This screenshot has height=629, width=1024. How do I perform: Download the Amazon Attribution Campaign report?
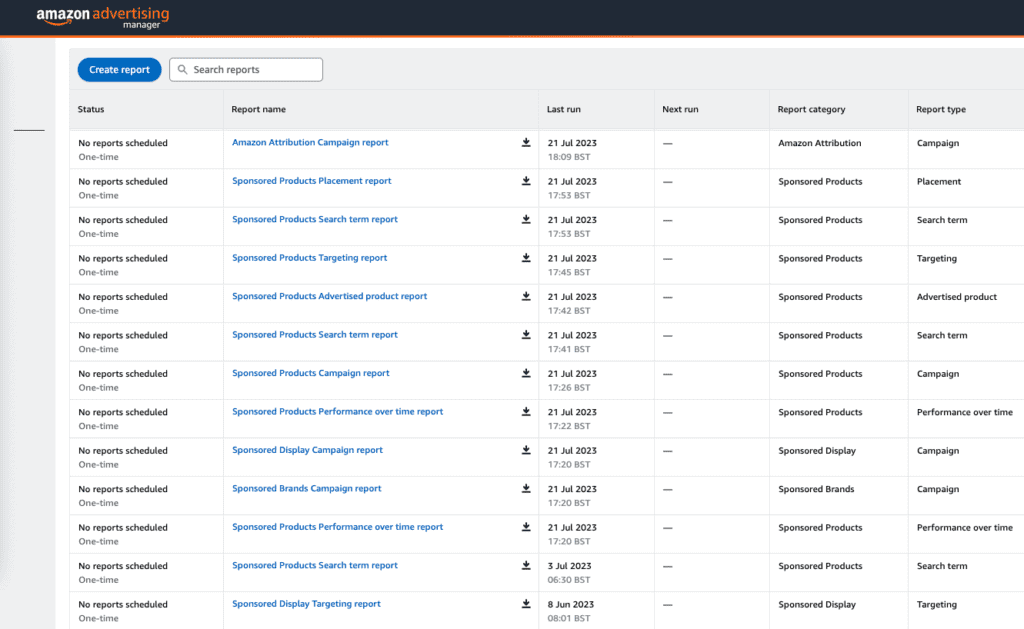click(526, 143)
